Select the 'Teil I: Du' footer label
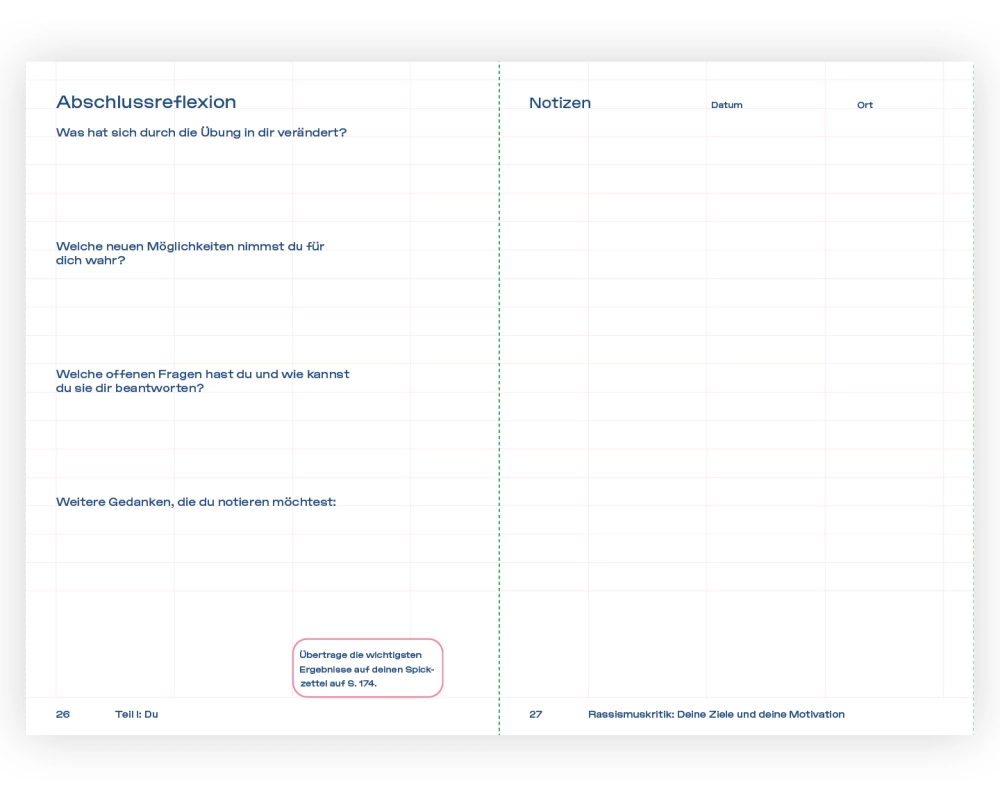 (137, 714)
